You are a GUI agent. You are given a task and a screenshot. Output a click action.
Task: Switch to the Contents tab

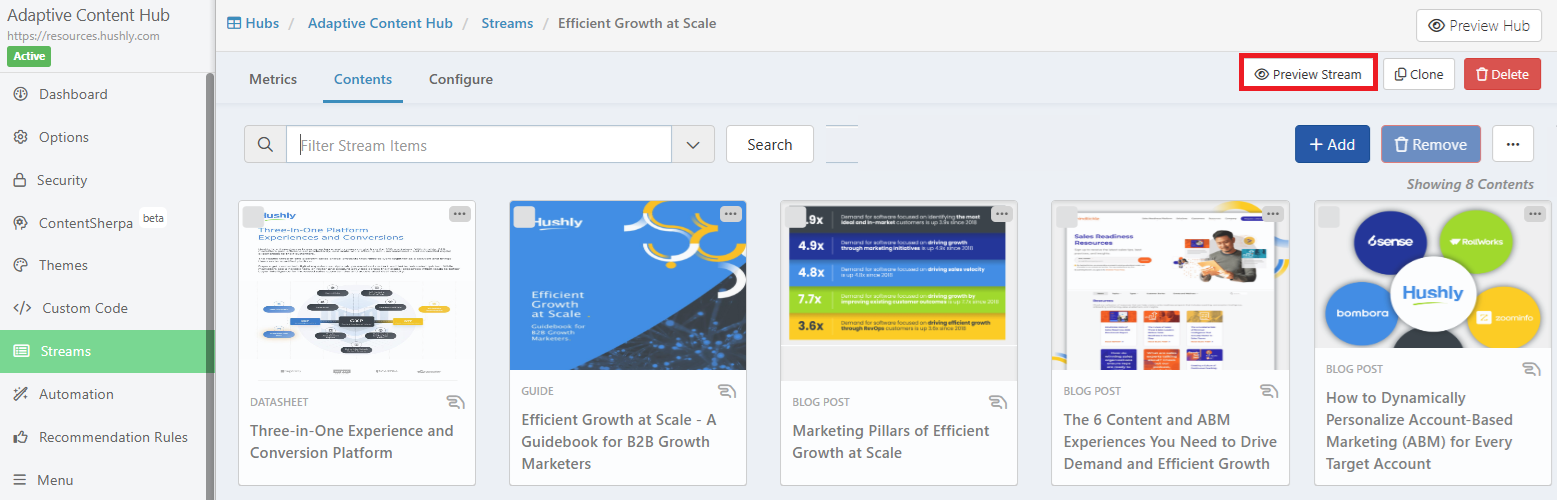pos(363,79)
